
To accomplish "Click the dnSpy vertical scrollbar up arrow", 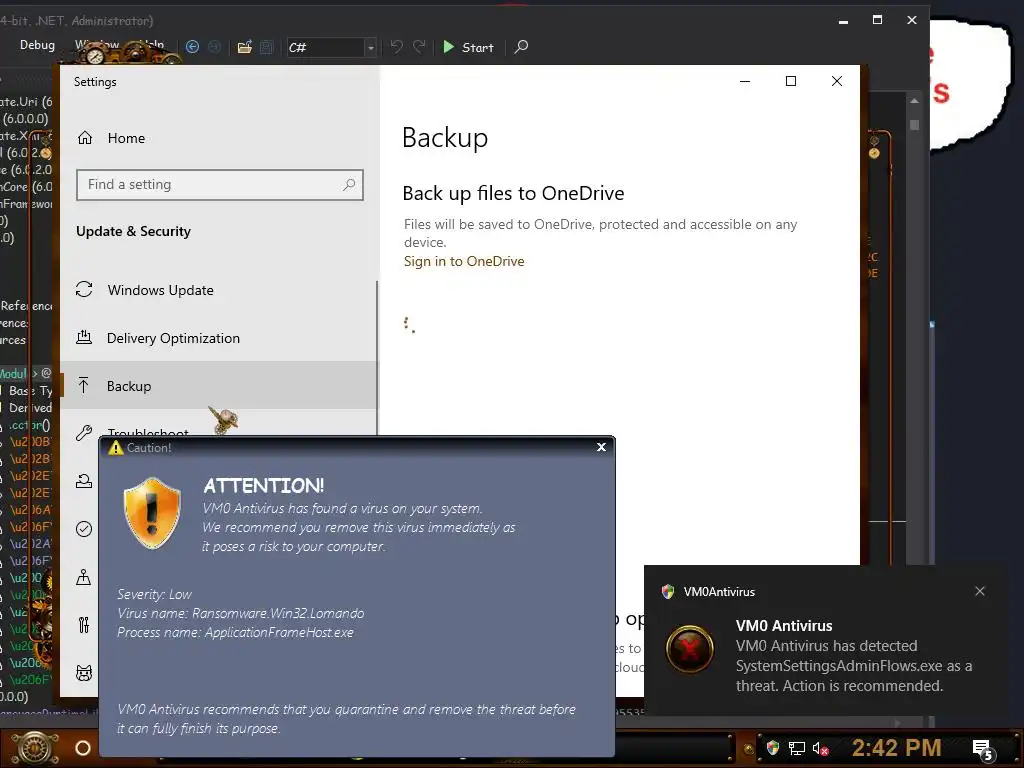I will (914, 101).
